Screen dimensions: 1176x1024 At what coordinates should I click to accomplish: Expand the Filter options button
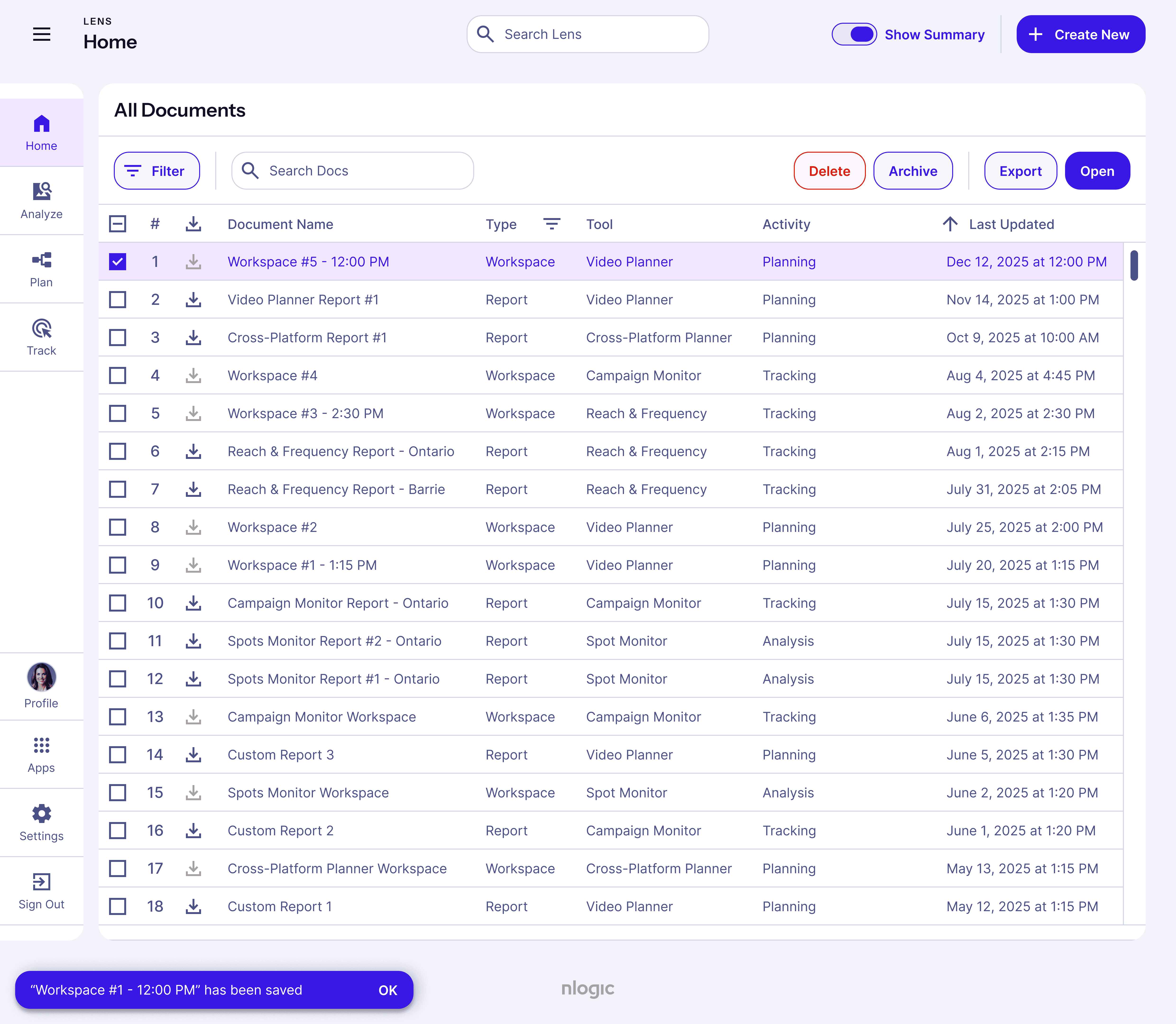156,171
